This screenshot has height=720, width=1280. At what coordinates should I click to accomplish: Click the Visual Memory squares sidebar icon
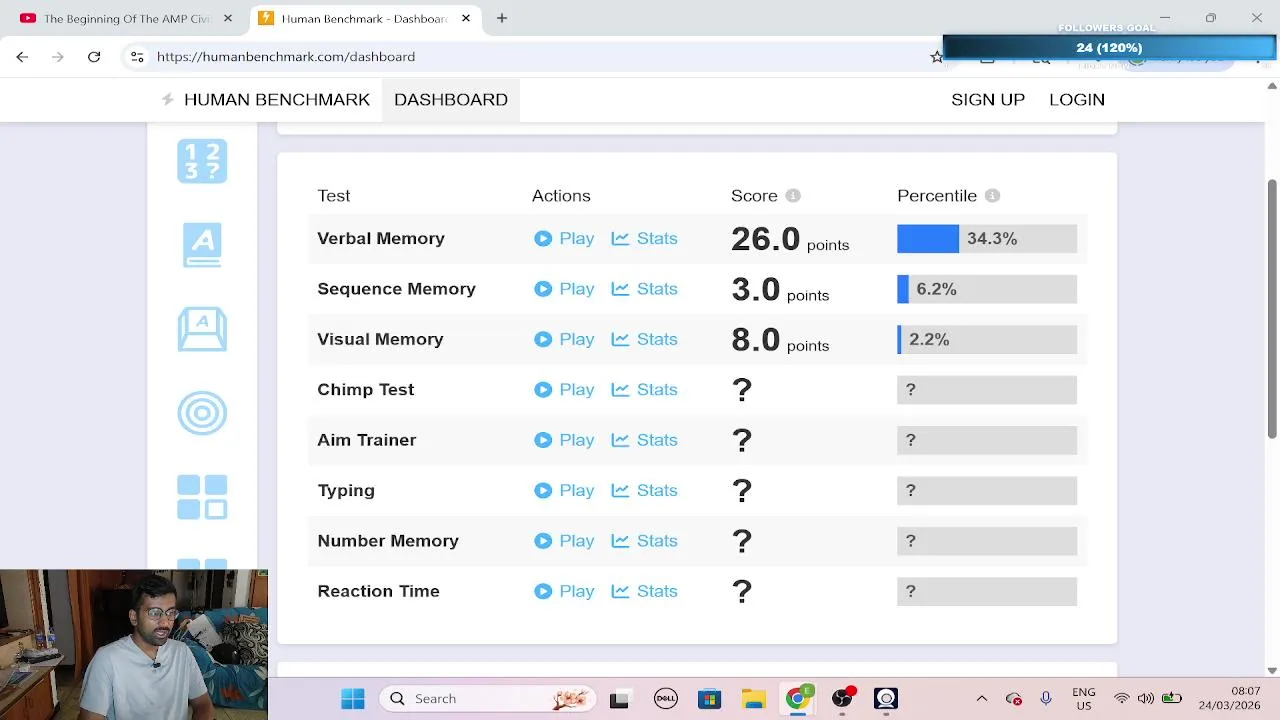(x=202, y=497)
